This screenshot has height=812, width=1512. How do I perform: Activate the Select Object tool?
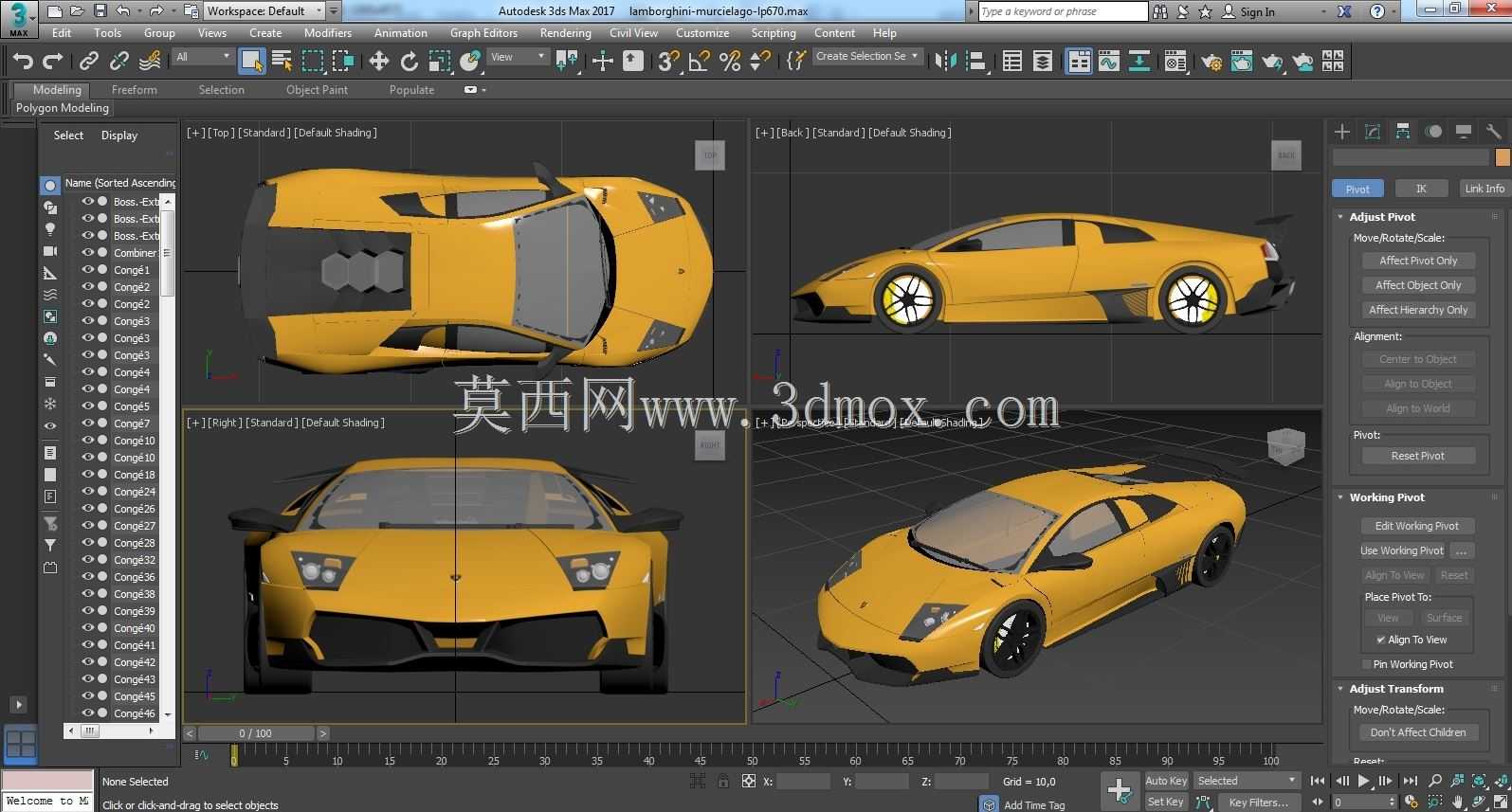(x=252, y=62)
